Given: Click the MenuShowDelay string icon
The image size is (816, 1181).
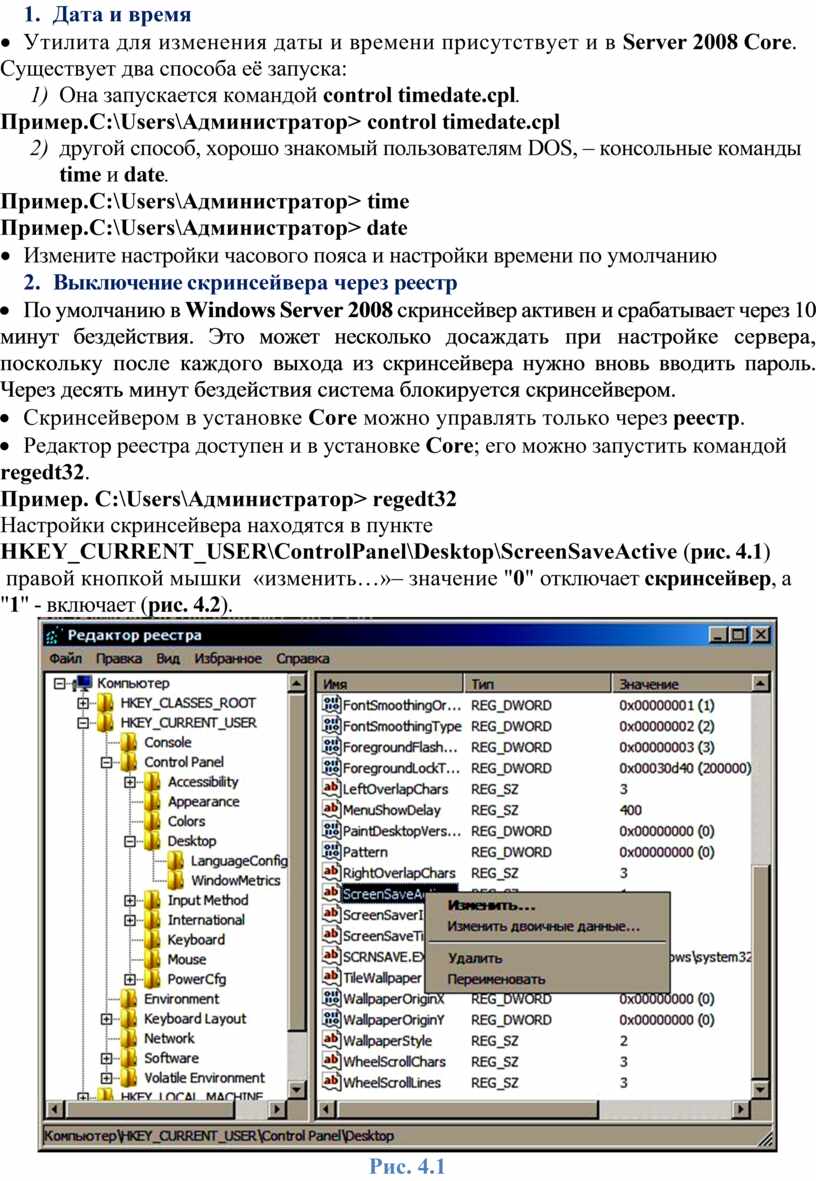Looking at the screenshot, I should (331, 810).
